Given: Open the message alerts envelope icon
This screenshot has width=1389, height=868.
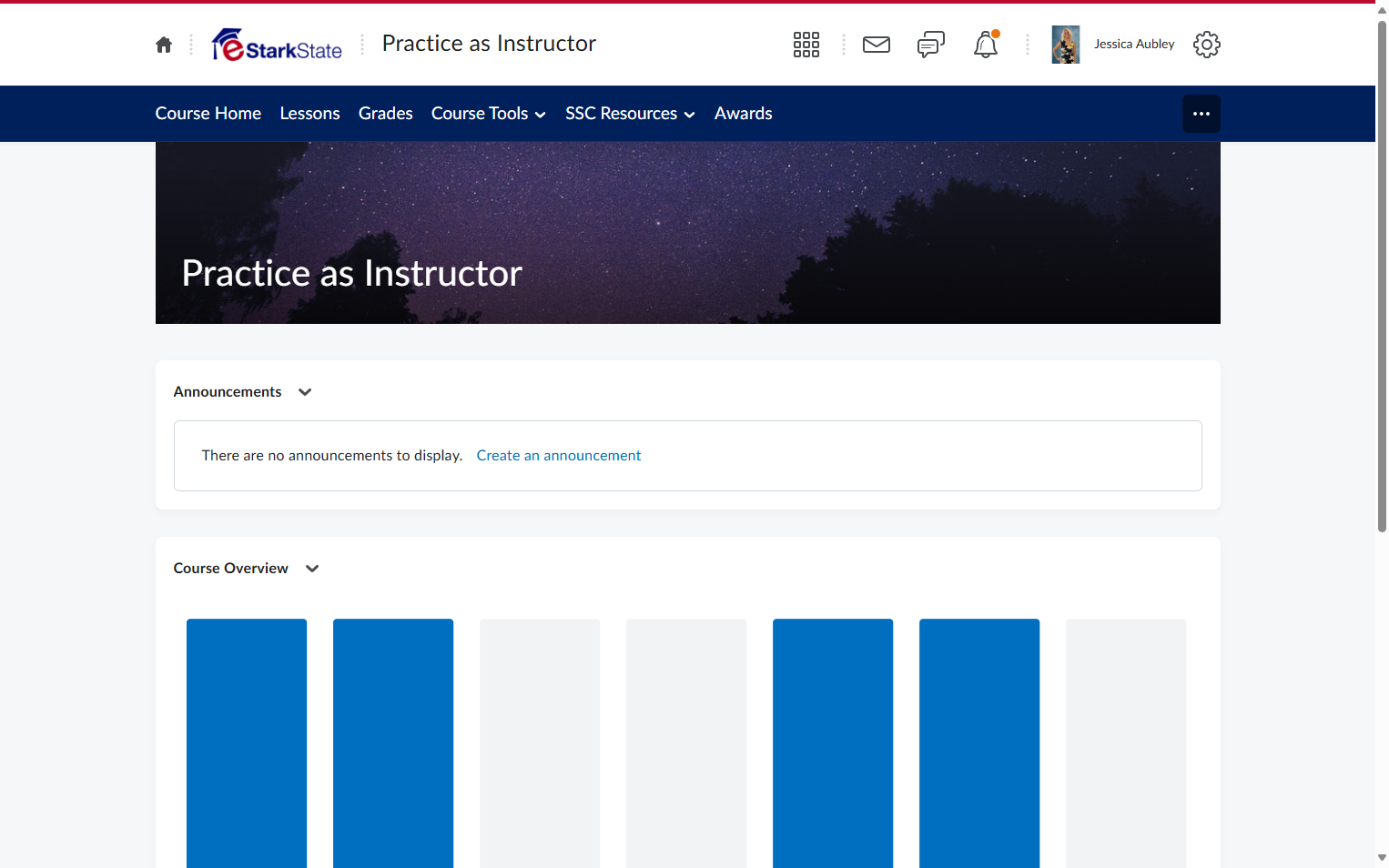Looking at the screenshot, I should tap(877, 45).
